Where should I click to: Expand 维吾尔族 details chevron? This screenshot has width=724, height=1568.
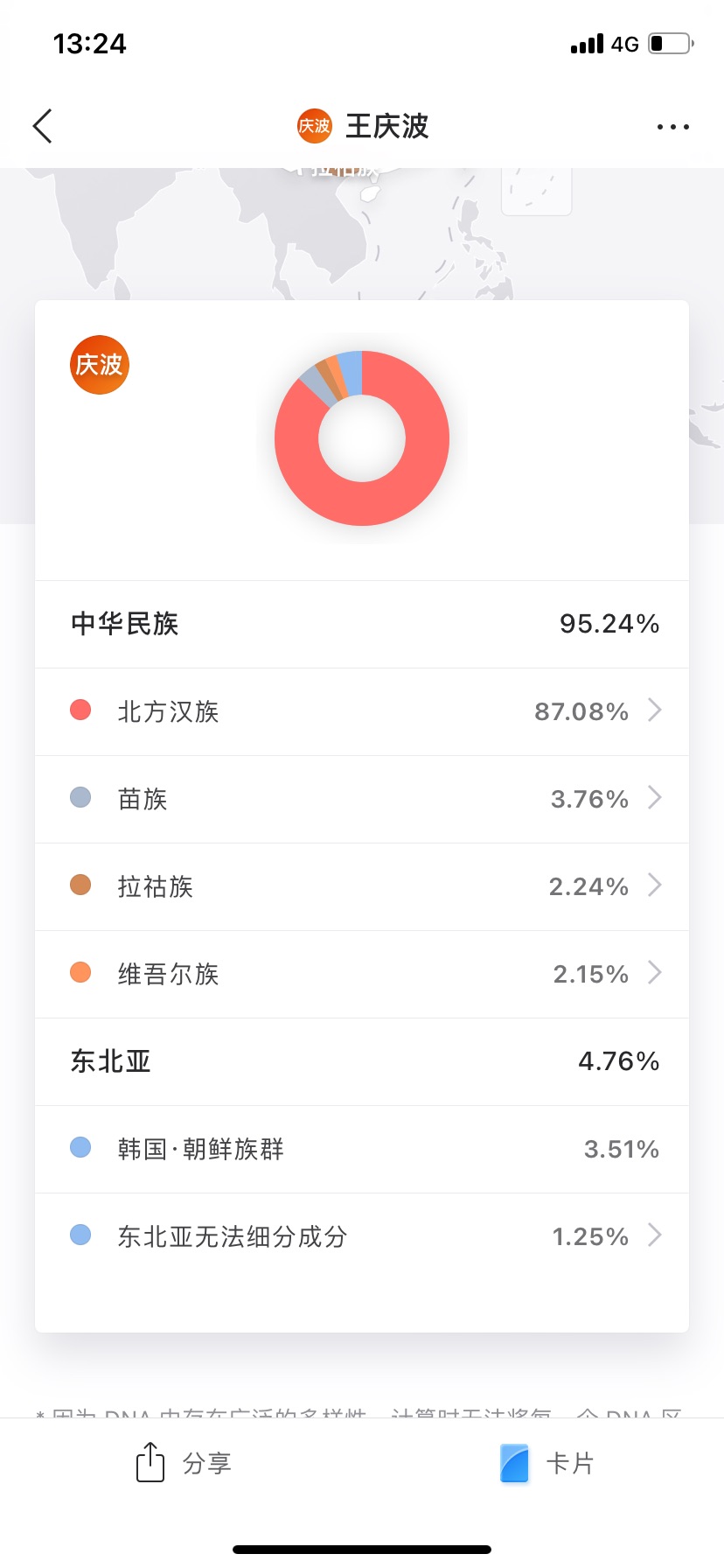coord(654,973)
